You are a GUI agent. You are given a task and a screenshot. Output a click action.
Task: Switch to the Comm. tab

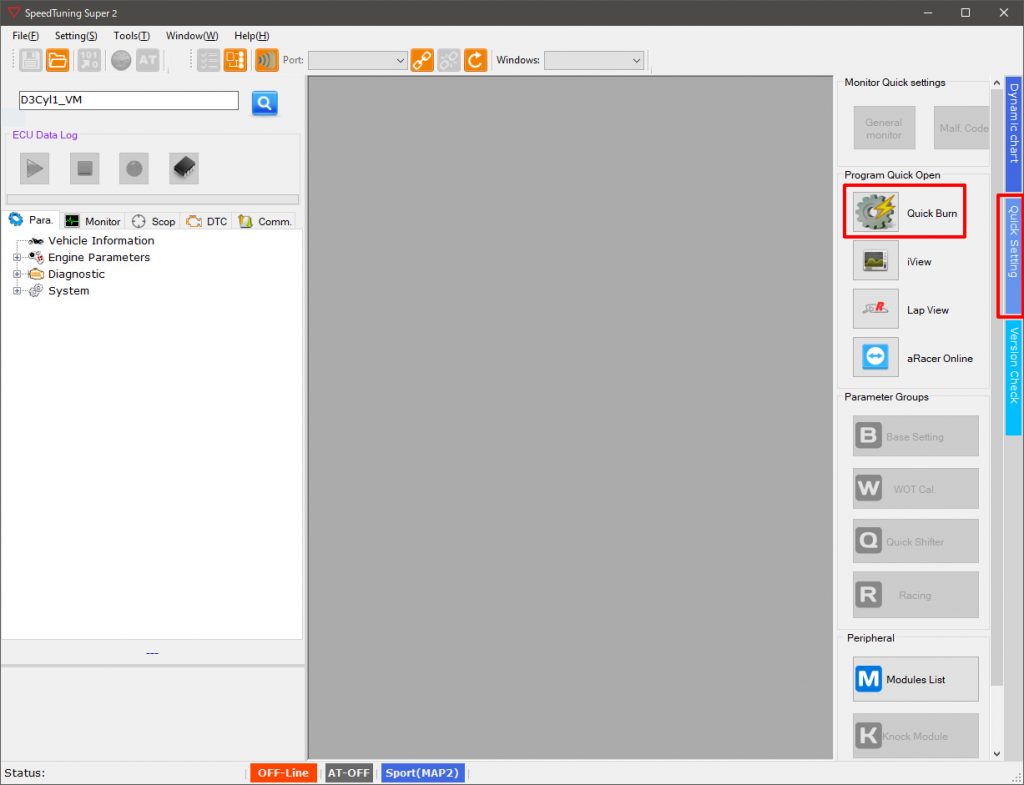(264, 221)
